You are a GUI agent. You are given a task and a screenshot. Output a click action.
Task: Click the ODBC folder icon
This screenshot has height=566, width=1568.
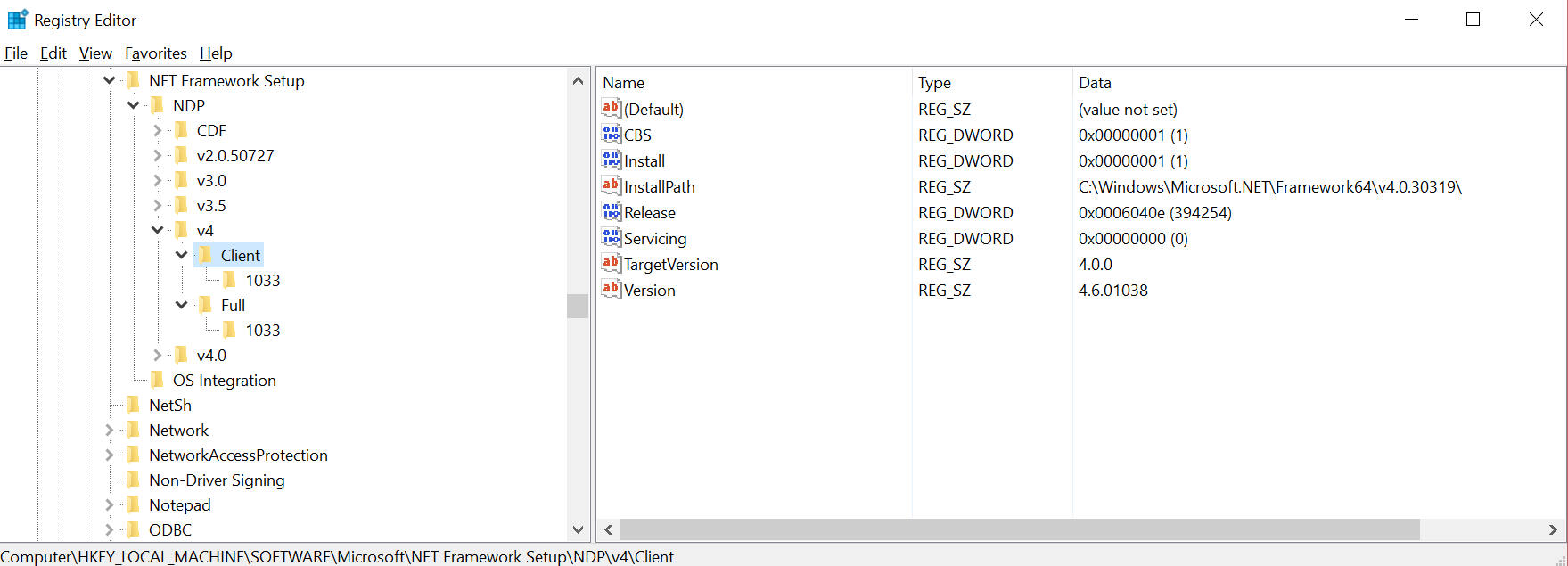(x=134, y=529)
